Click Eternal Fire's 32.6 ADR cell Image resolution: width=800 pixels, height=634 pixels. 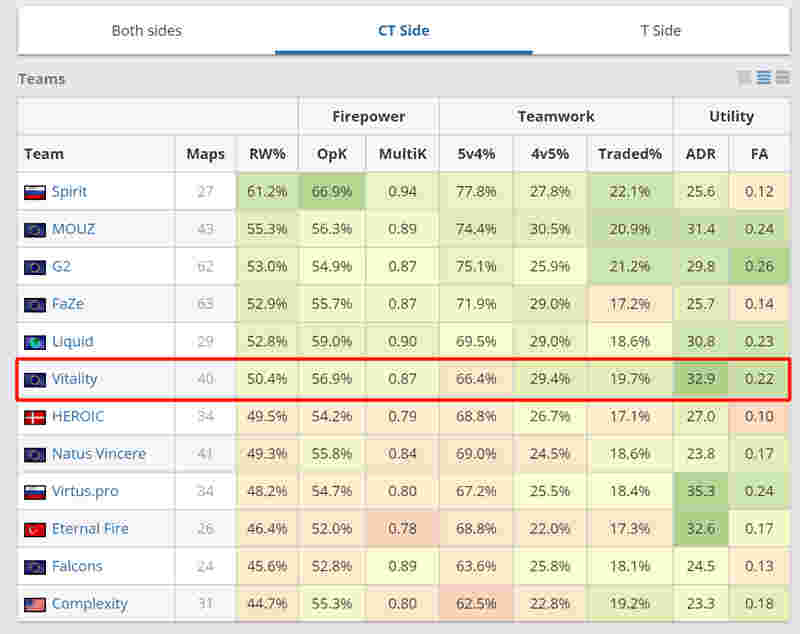tap(701, 529)
